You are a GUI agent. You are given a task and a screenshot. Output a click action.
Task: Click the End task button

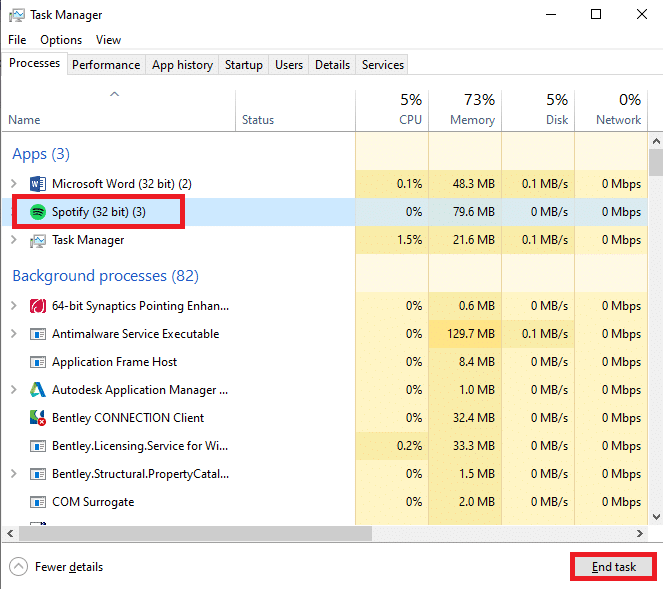pos(614,567)
